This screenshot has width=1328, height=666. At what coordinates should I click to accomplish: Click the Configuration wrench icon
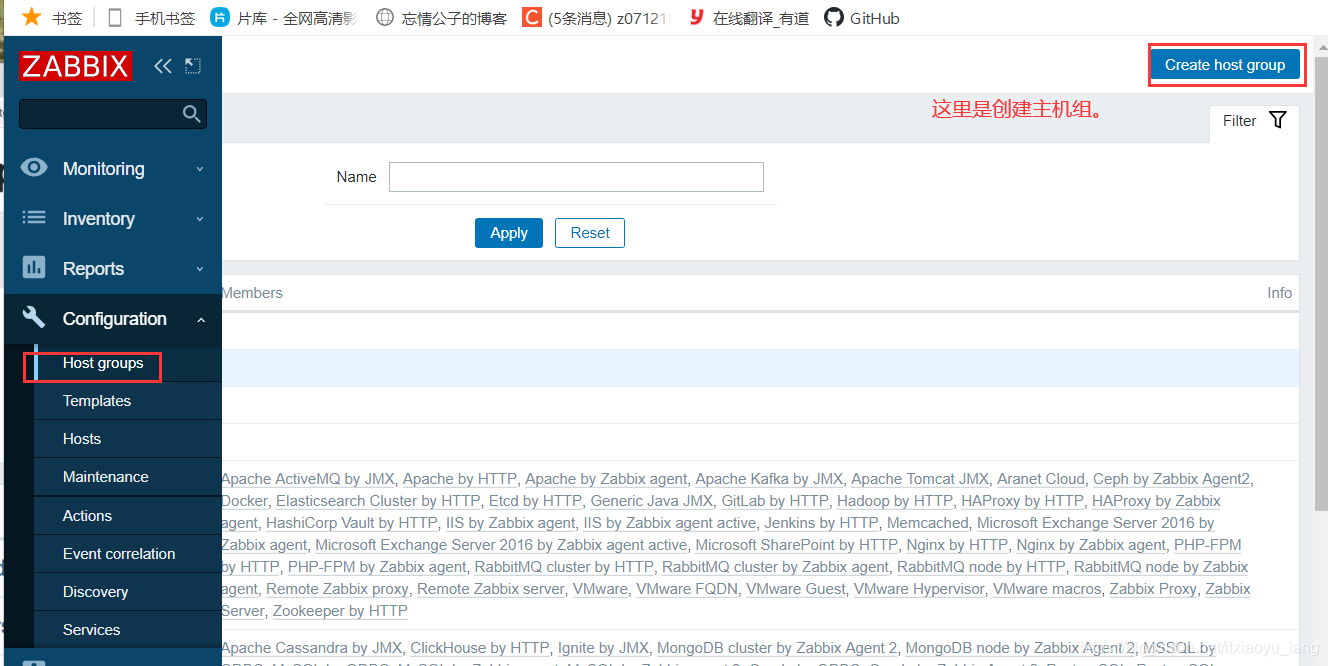(x=34, y=317)
